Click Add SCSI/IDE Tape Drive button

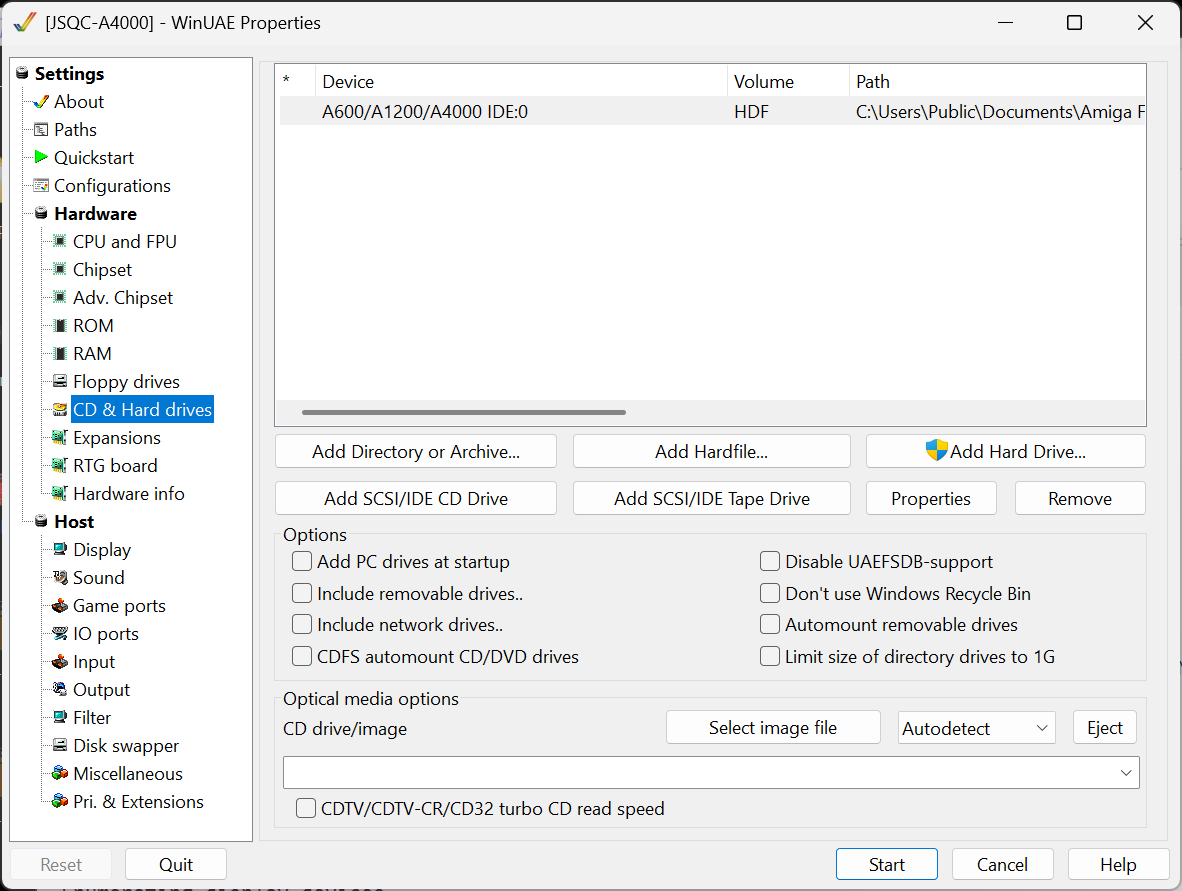(x=712, y=498)
